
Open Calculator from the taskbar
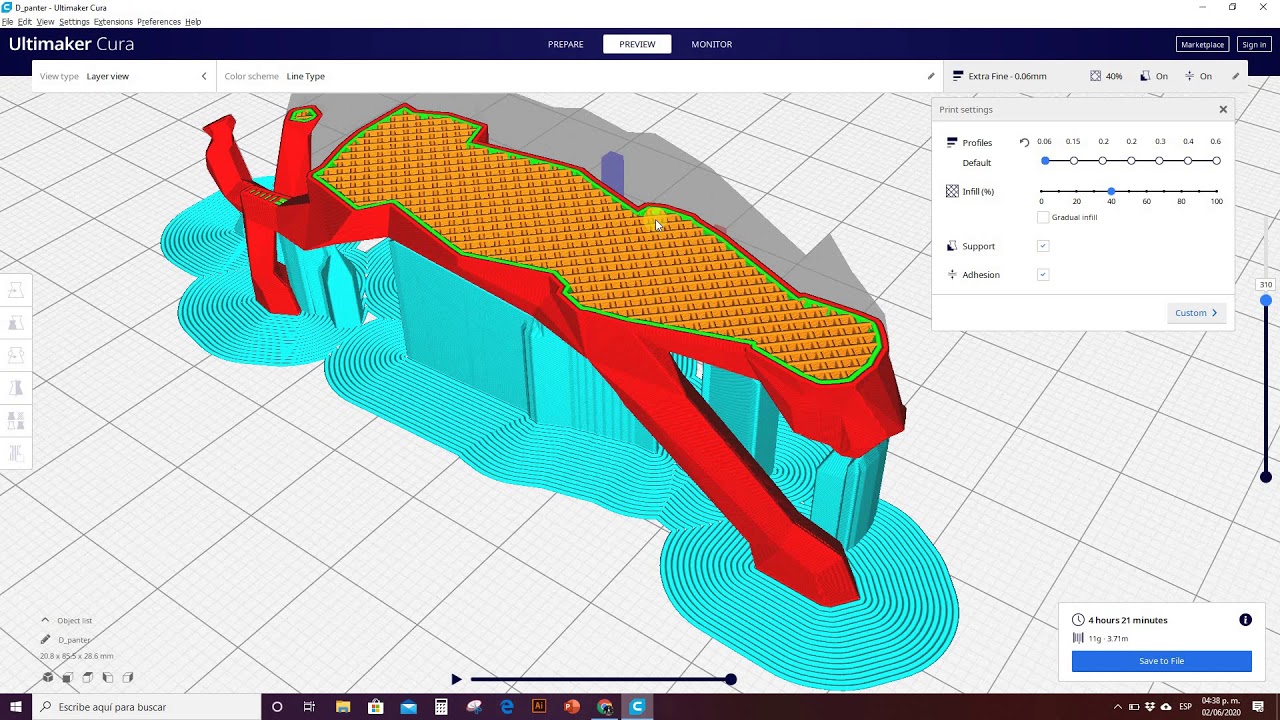441,707
